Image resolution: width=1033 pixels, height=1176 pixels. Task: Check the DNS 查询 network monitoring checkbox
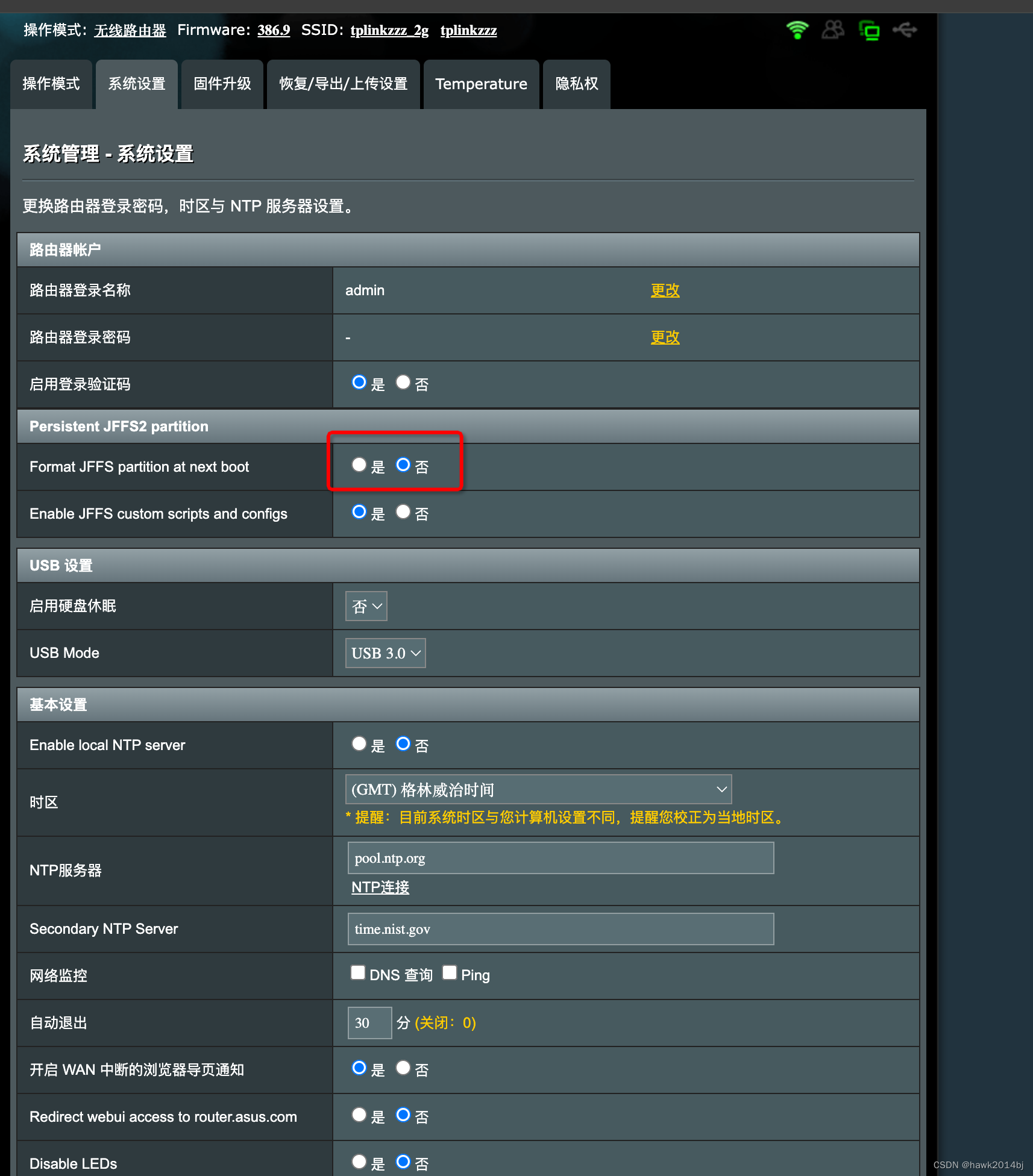[x=358, y=972]
